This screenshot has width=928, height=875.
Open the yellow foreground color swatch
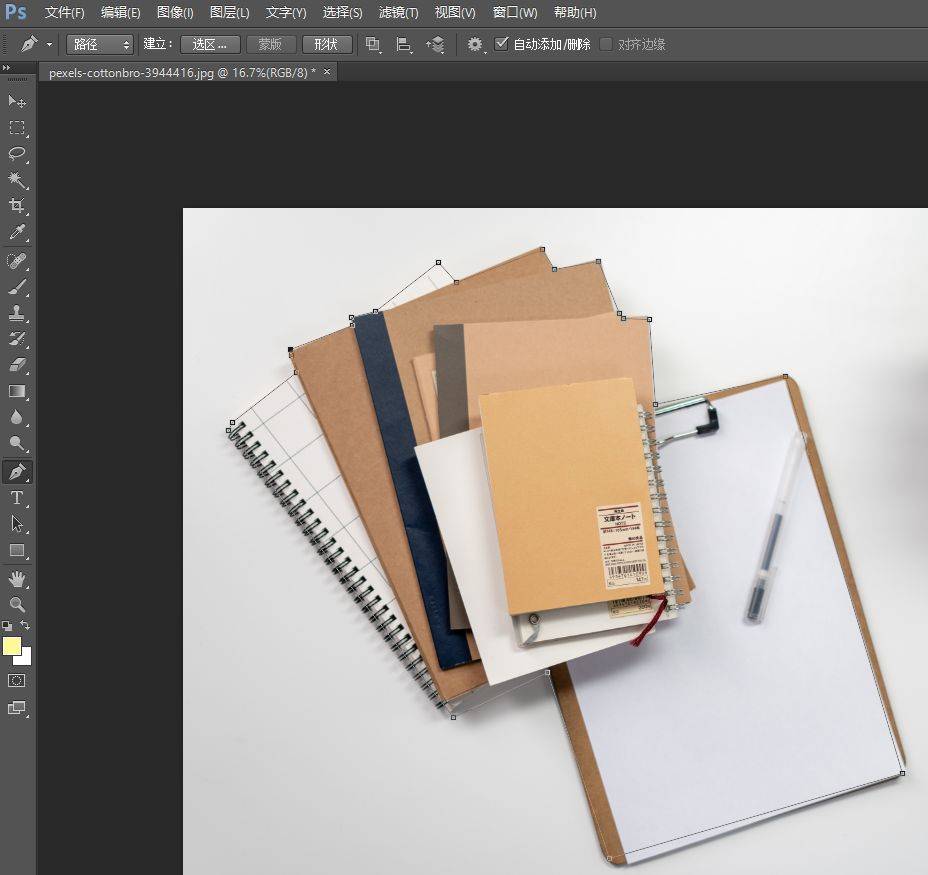tap(12, 646)
